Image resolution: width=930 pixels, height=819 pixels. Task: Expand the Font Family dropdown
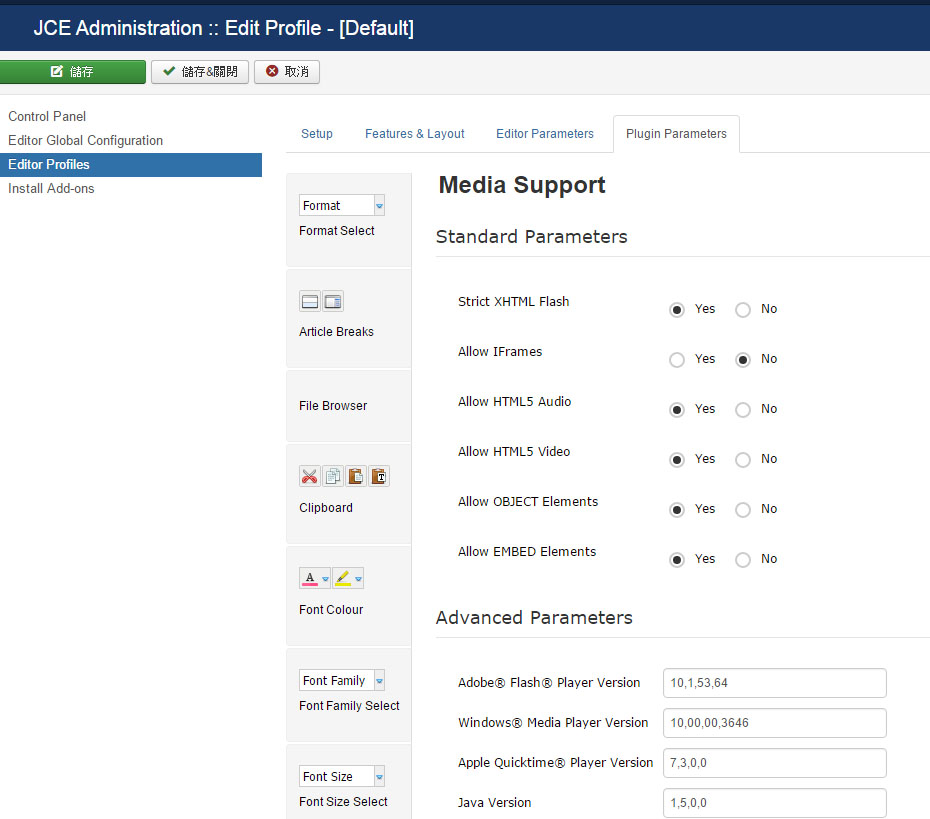click(x=342, y=680)
